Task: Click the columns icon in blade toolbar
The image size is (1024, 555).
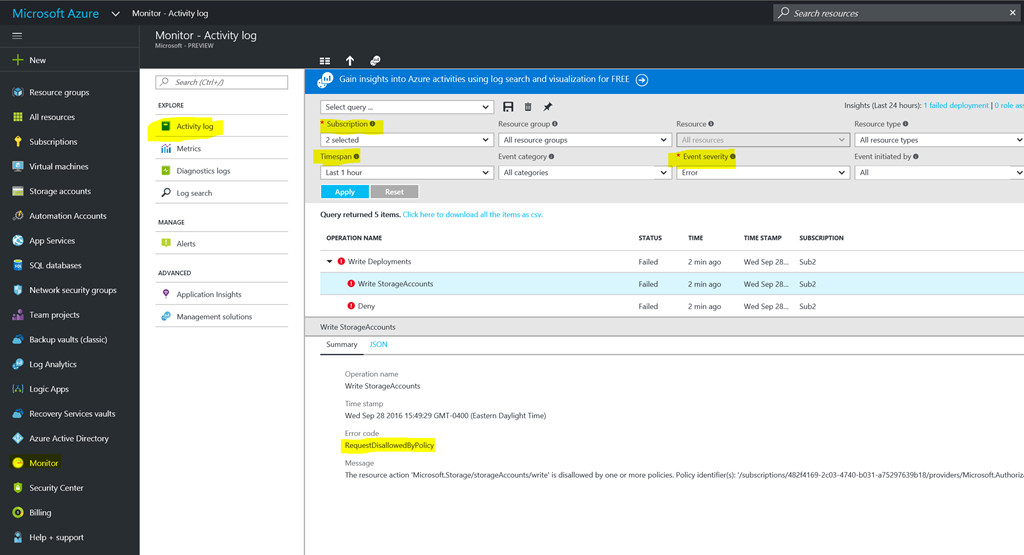Action: coord(325,61)
